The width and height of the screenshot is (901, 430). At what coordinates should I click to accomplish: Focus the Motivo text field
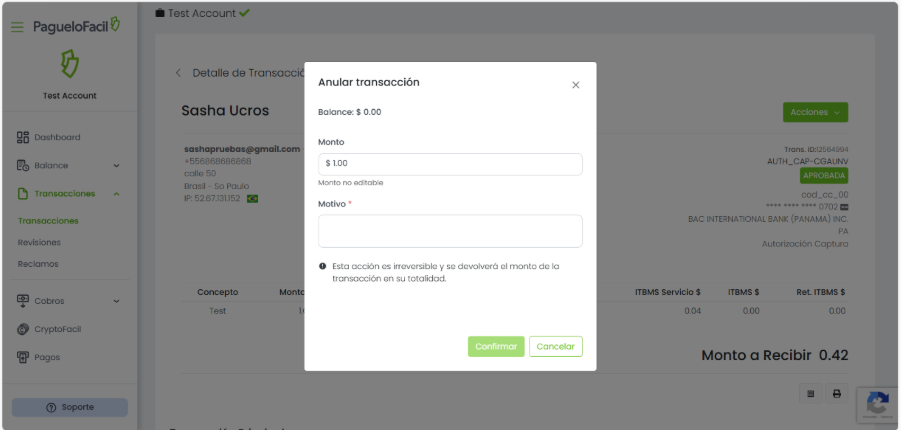[x=450, y=231]
